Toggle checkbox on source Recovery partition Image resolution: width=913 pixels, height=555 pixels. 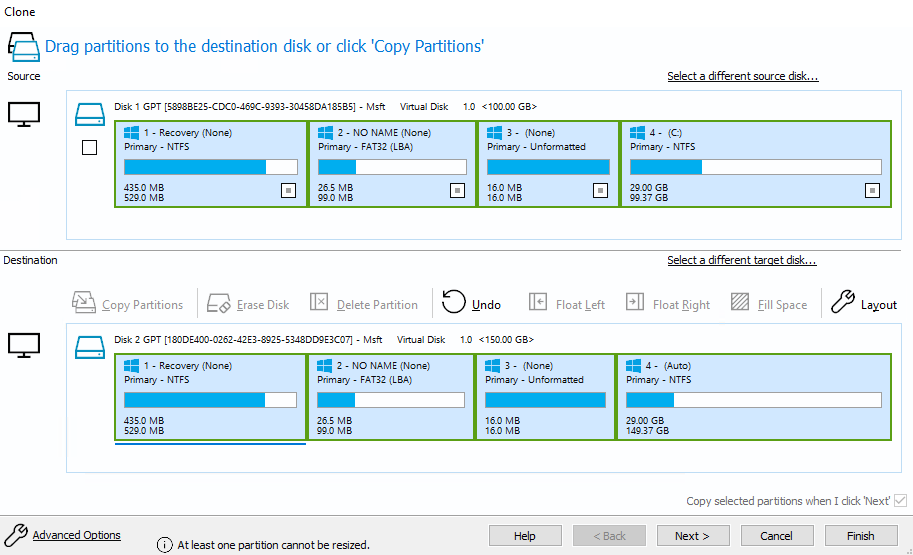click(288, 190)
